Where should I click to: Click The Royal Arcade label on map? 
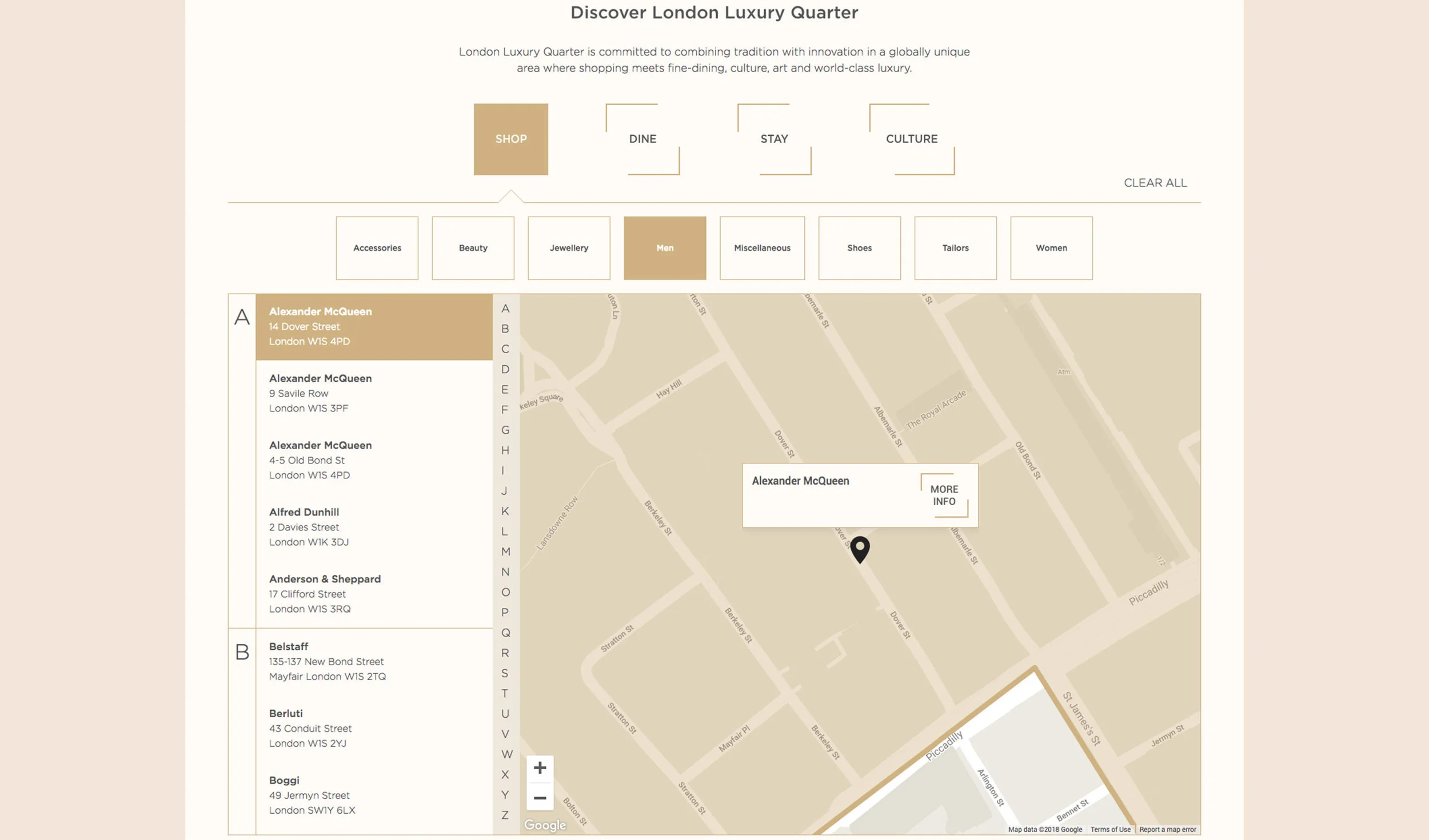pyautogui.click(x=936, y=409)
